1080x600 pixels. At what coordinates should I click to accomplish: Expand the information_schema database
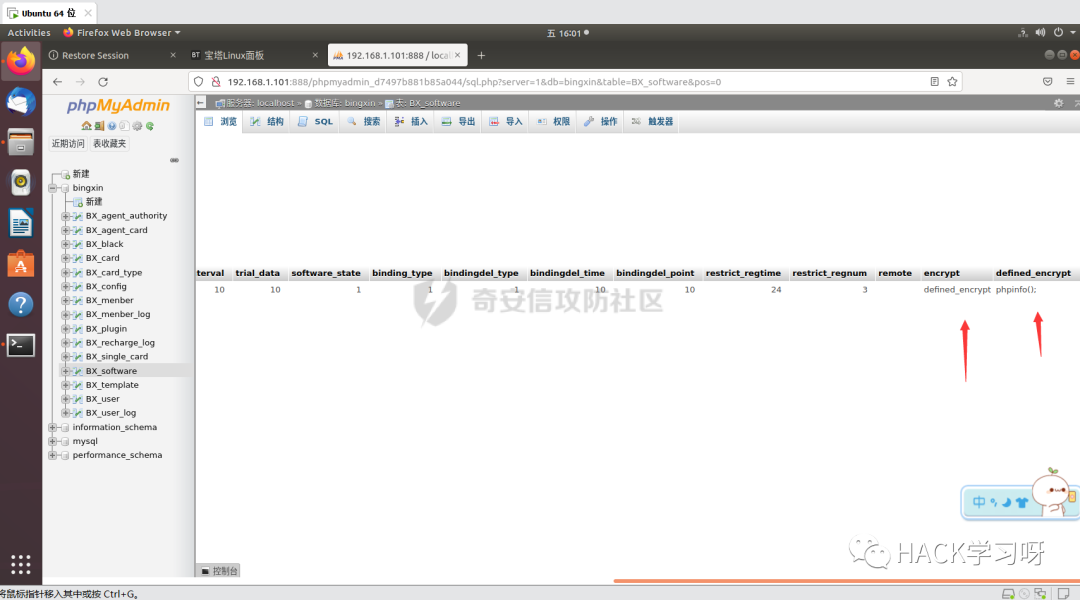[x=53, y=427]
